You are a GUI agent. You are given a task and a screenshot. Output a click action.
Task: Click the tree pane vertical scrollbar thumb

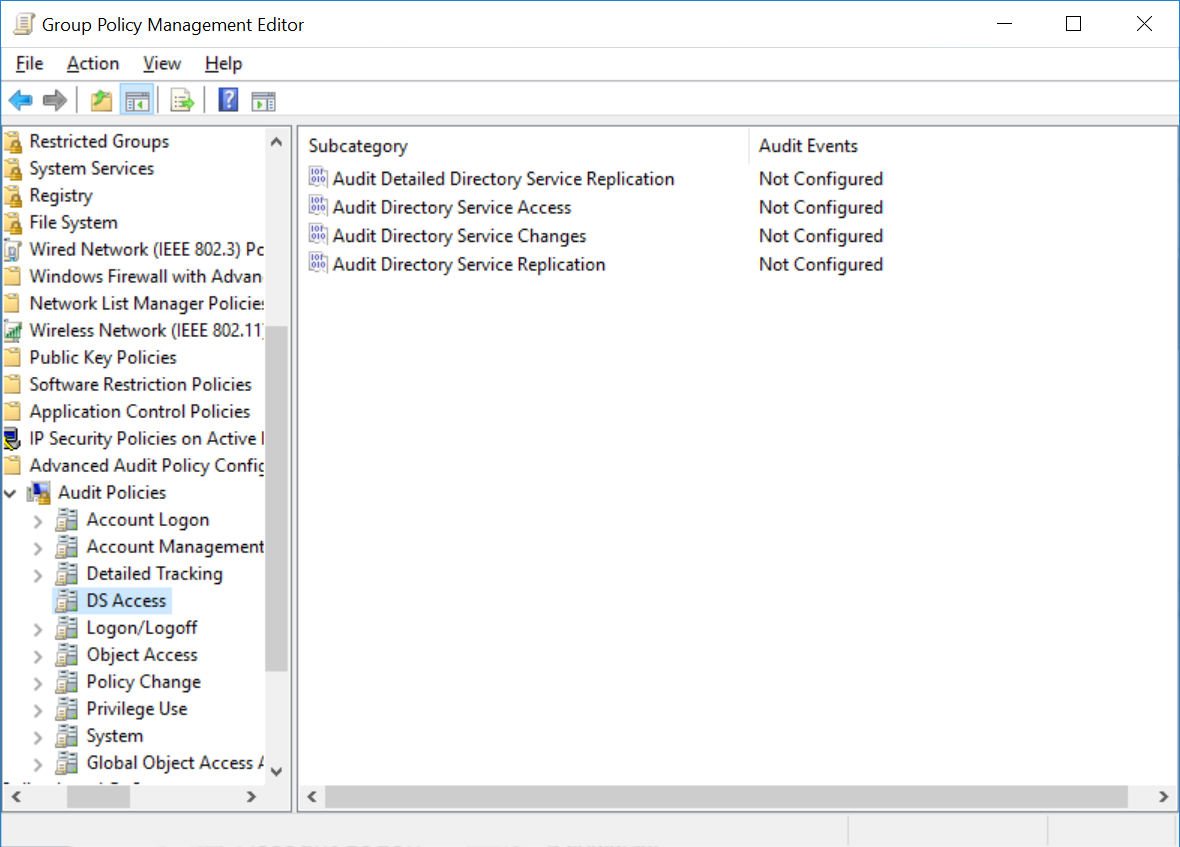tap(276, 498)
